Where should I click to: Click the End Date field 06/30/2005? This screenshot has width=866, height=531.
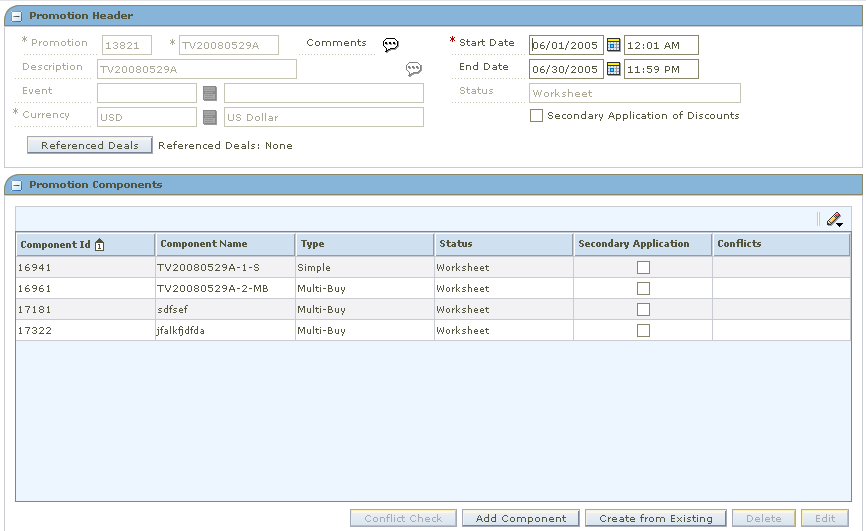[566, 69]
